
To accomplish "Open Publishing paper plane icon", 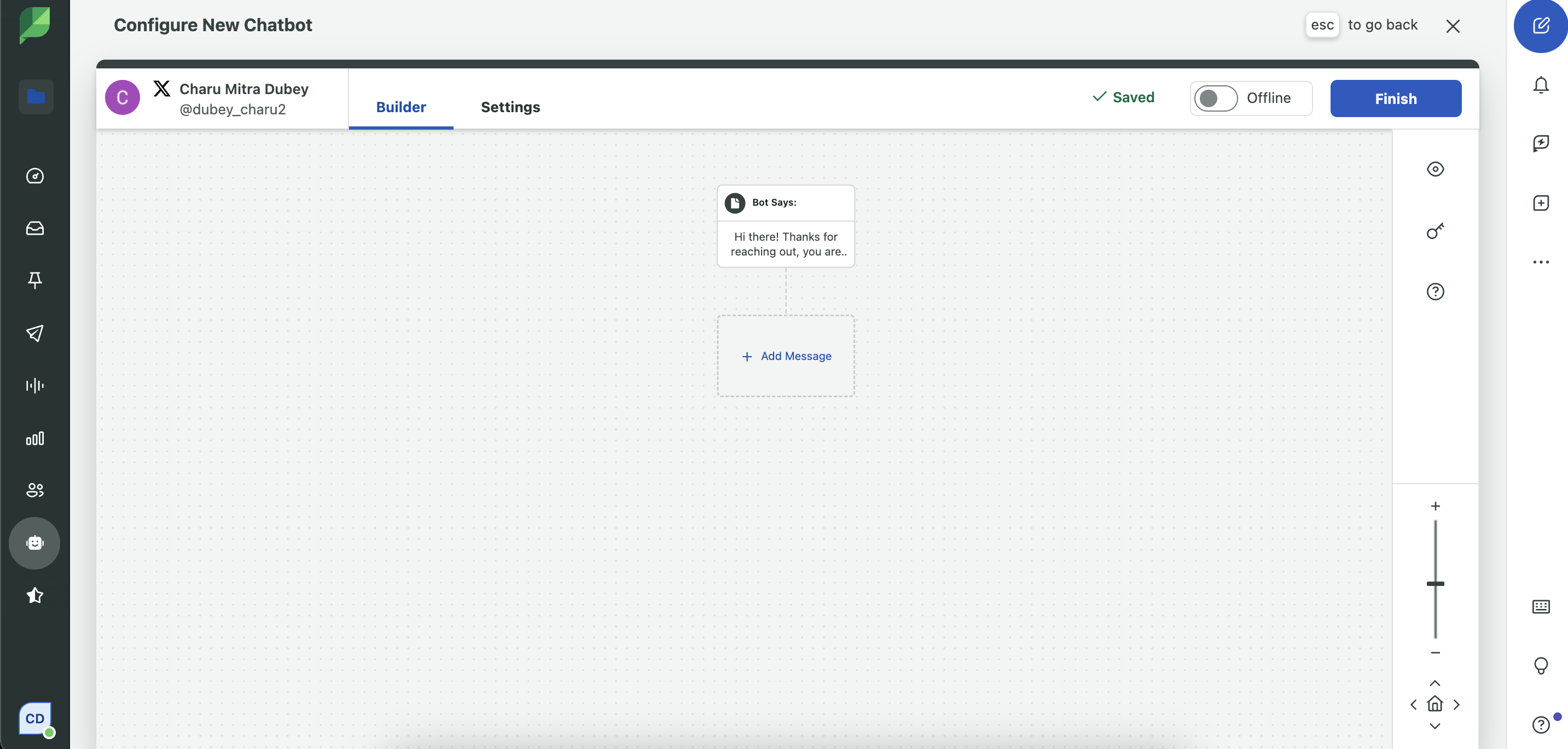I will coord(36,333).
